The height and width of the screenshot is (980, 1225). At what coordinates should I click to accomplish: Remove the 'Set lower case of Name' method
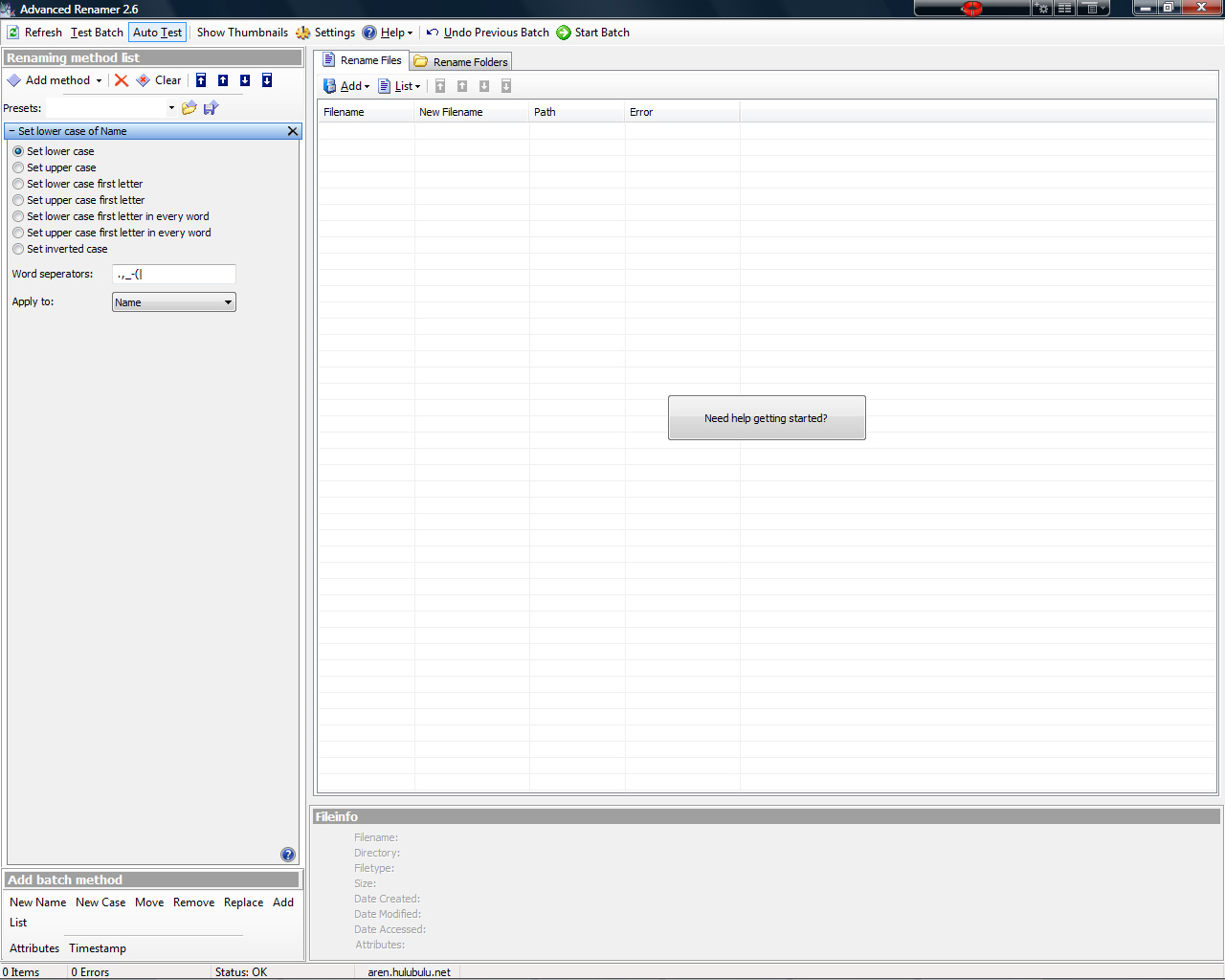point(293,131)
